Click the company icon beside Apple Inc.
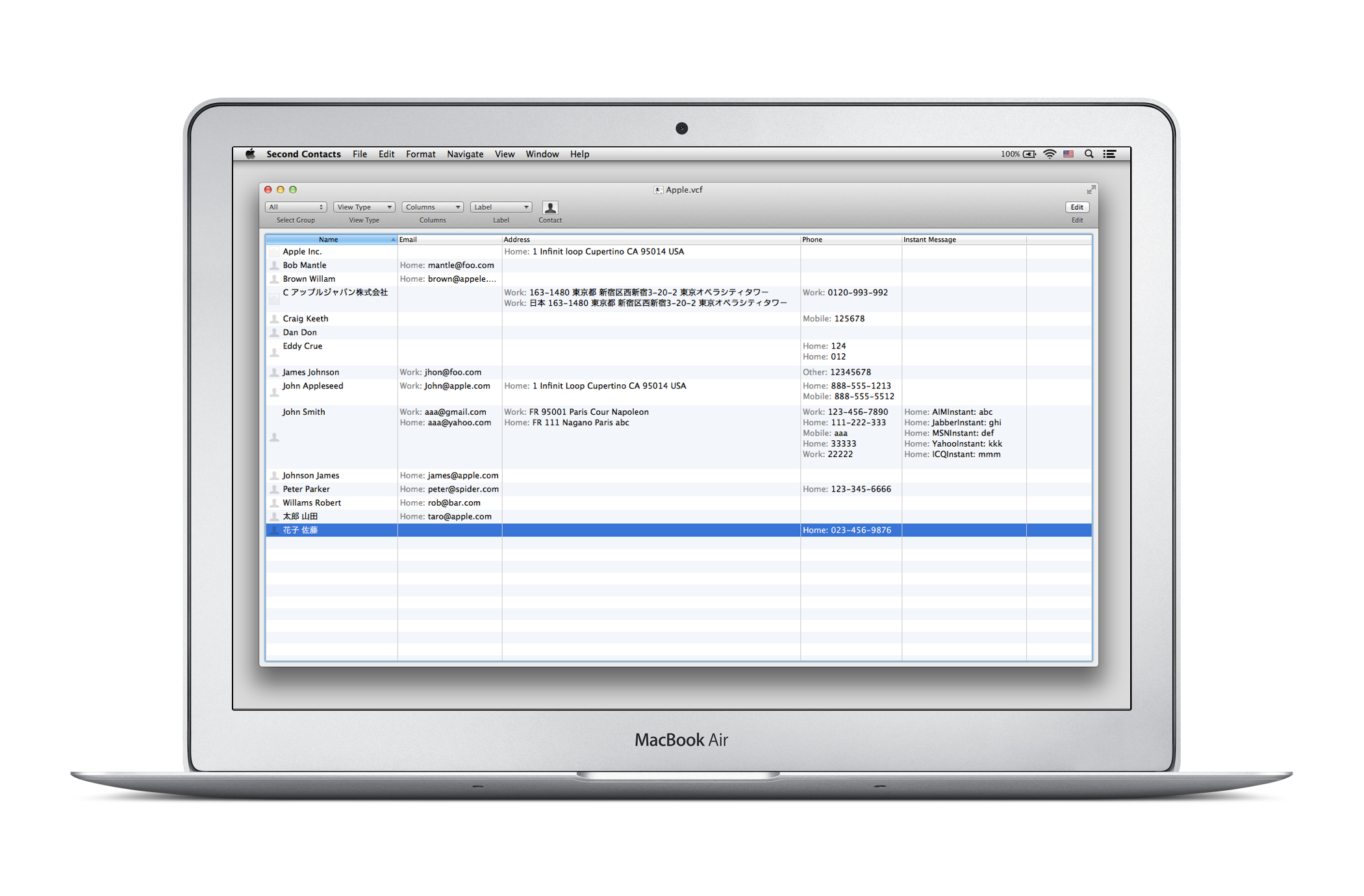 coord(274,251)
